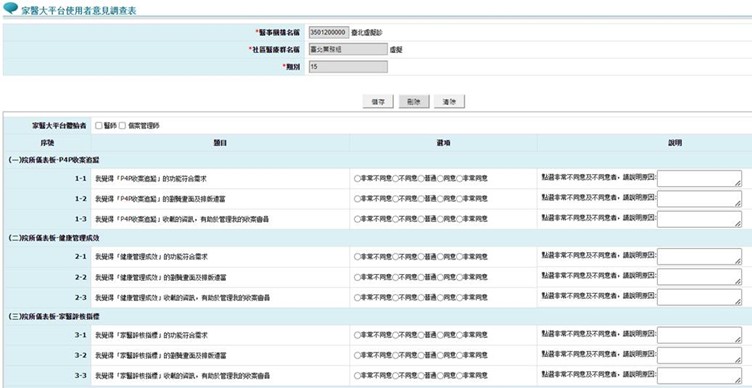752x388 pixels.
Task: Select 非常同意 for question 3-2
Action: coord(459,355)
